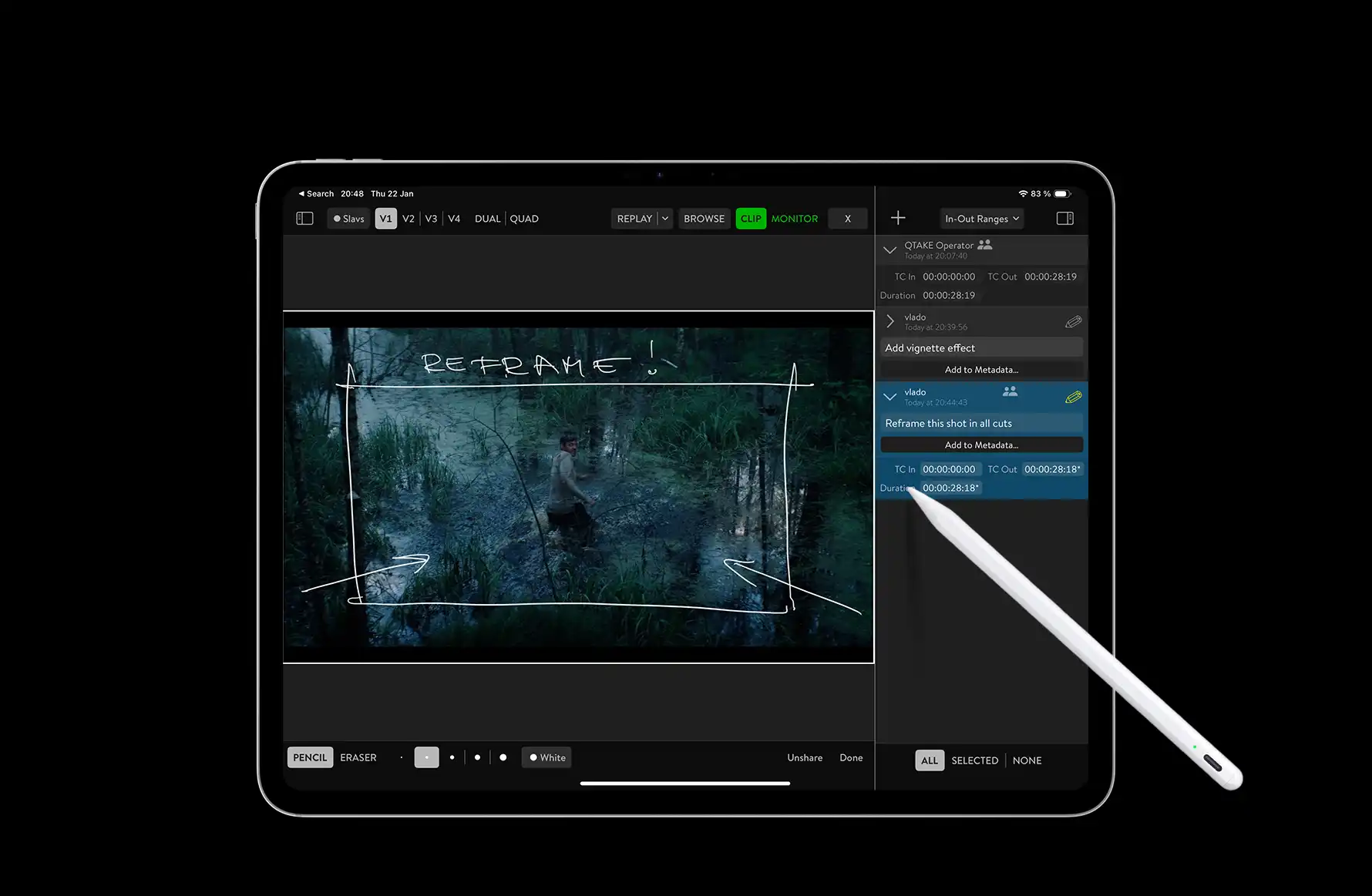Toggle the right sidebar panel icon
This screenshot has width=1372, height=896.
[1064, 219]
